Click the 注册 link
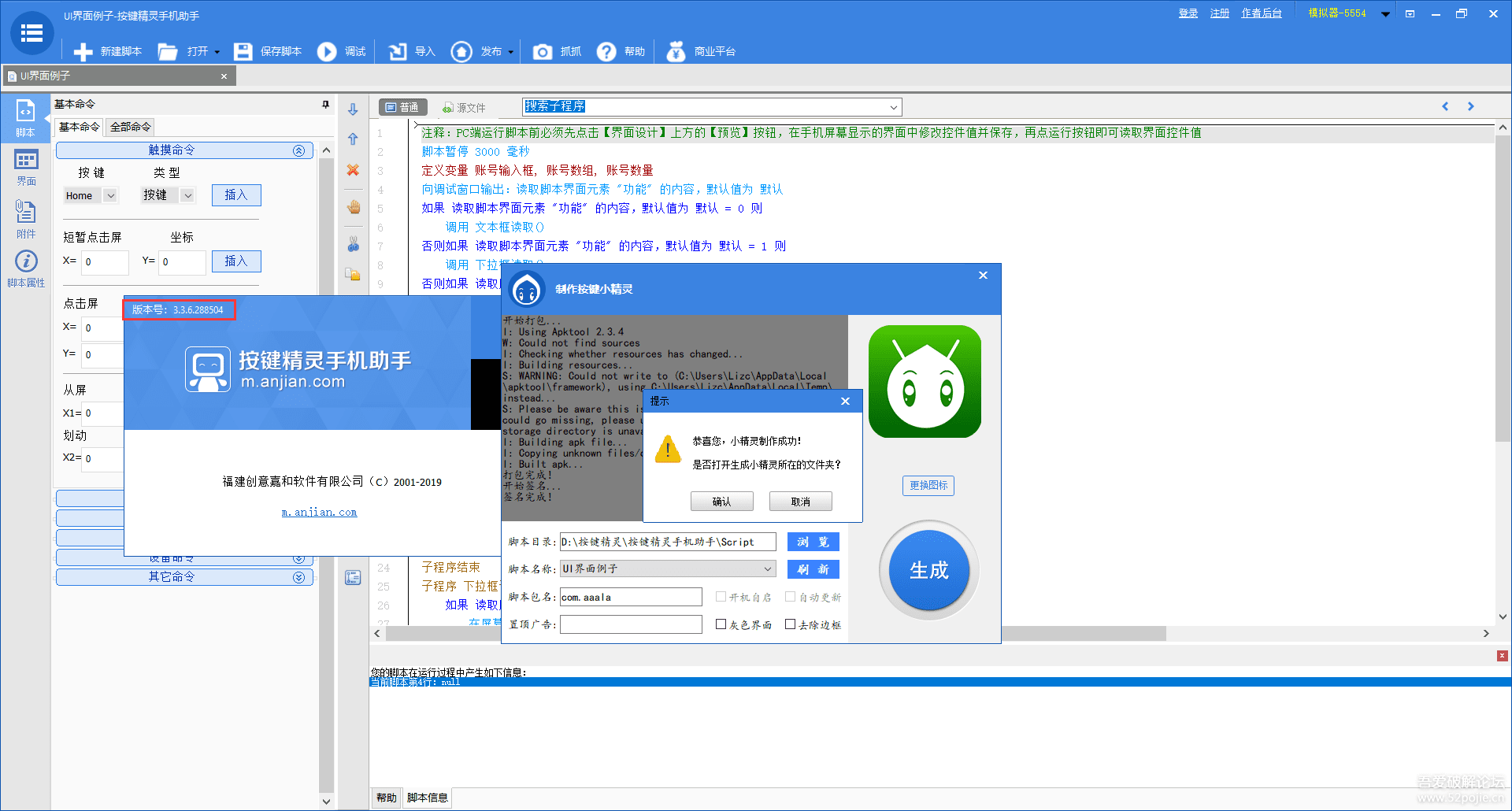Image resolution: width=1512 pixels, height=811 pixels. tap(1219, 13)
